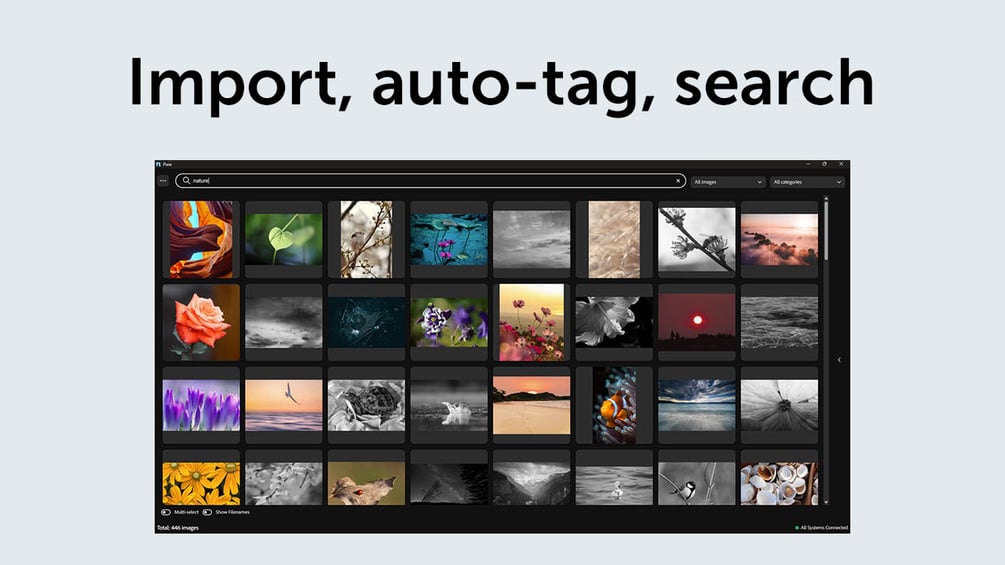The height and width of the screenshot is (565, 1005).
Task: Open the red sunset thumbnail
Action: pos(697,322)
